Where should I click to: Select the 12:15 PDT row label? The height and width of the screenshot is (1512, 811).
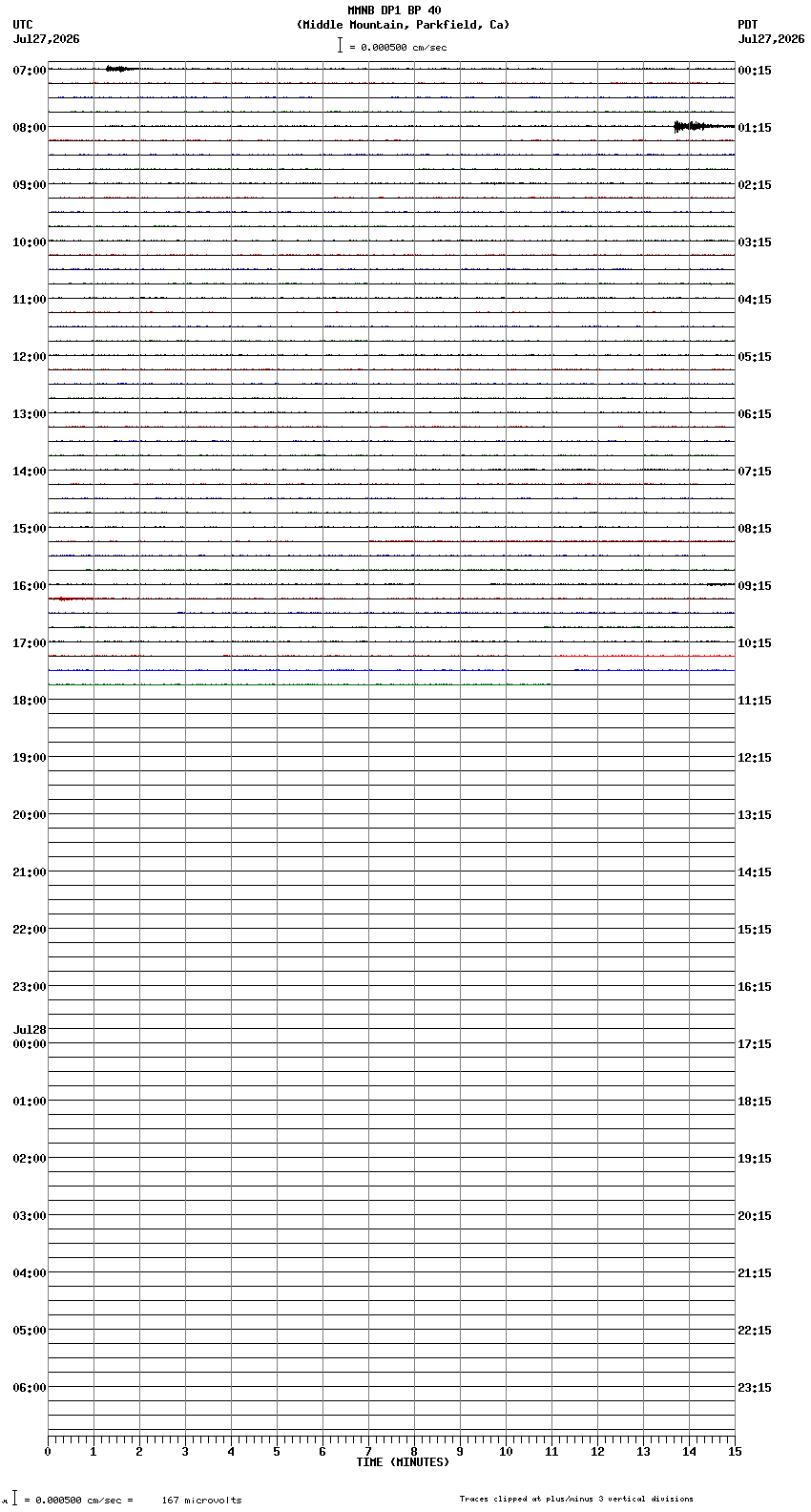click(x=755, y=758)
